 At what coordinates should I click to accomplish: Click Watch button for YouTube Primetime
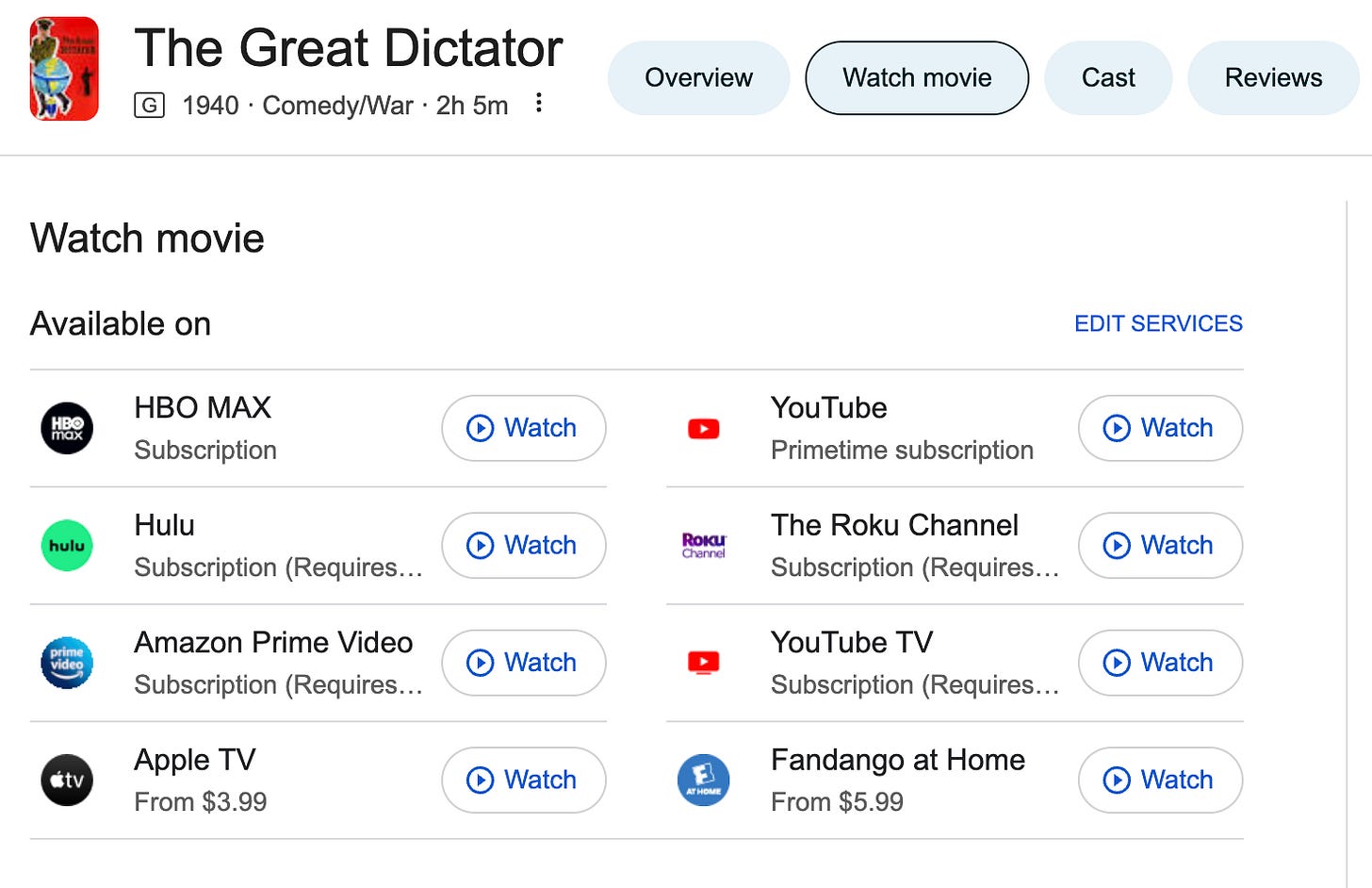[1160, 428]
